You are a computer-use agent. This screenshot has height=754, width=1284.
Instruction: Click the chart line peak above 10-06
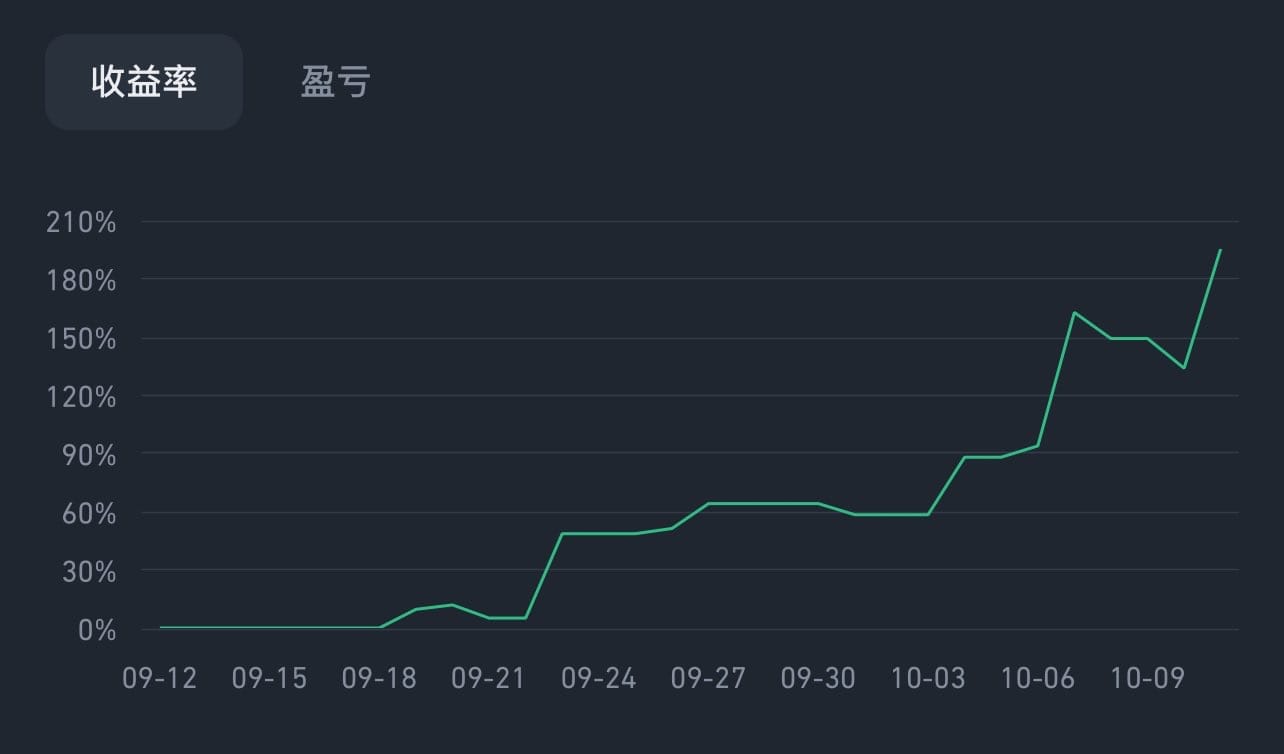coord(1074,313)
